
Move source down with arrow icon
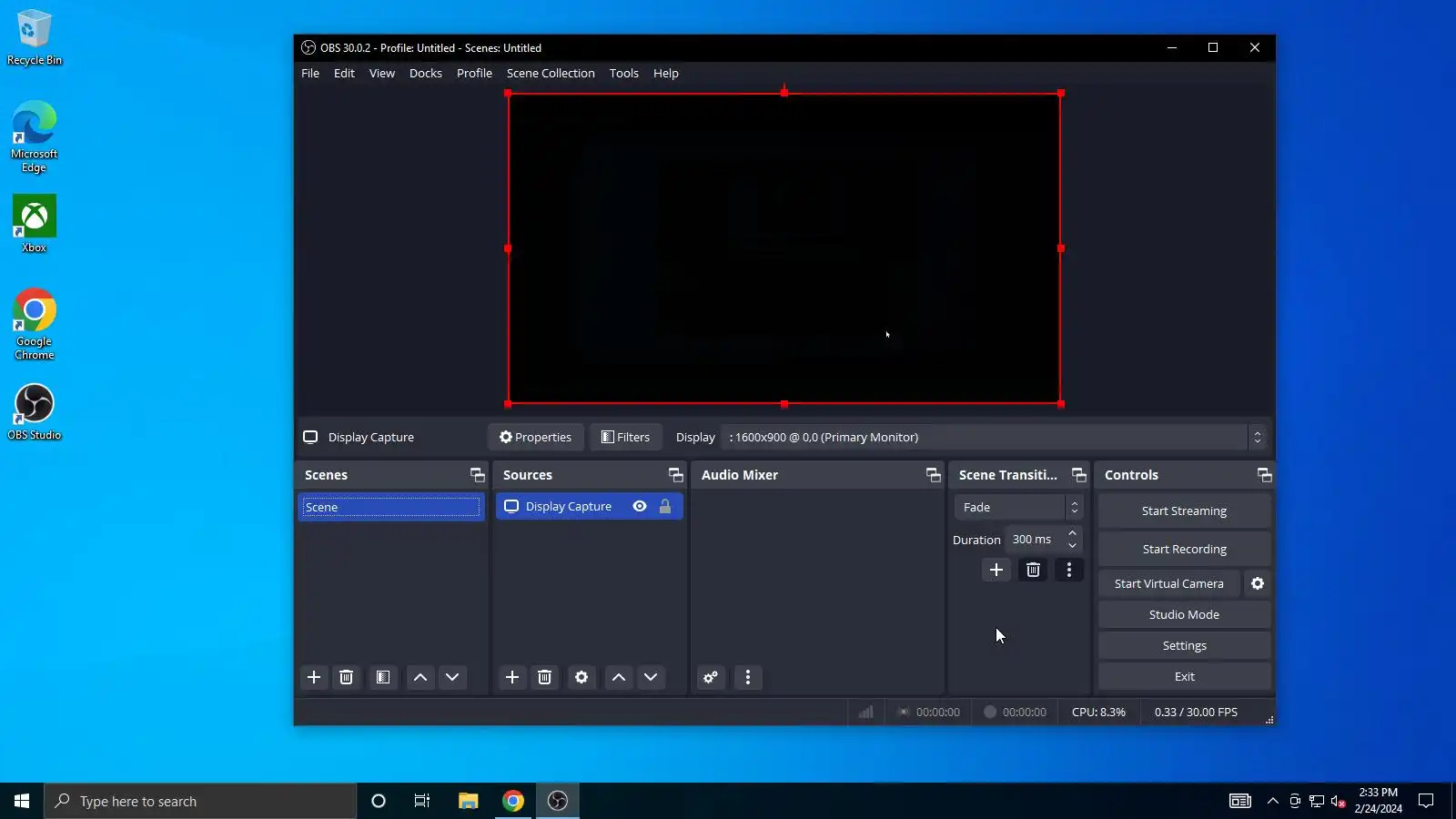pos(651,677)
